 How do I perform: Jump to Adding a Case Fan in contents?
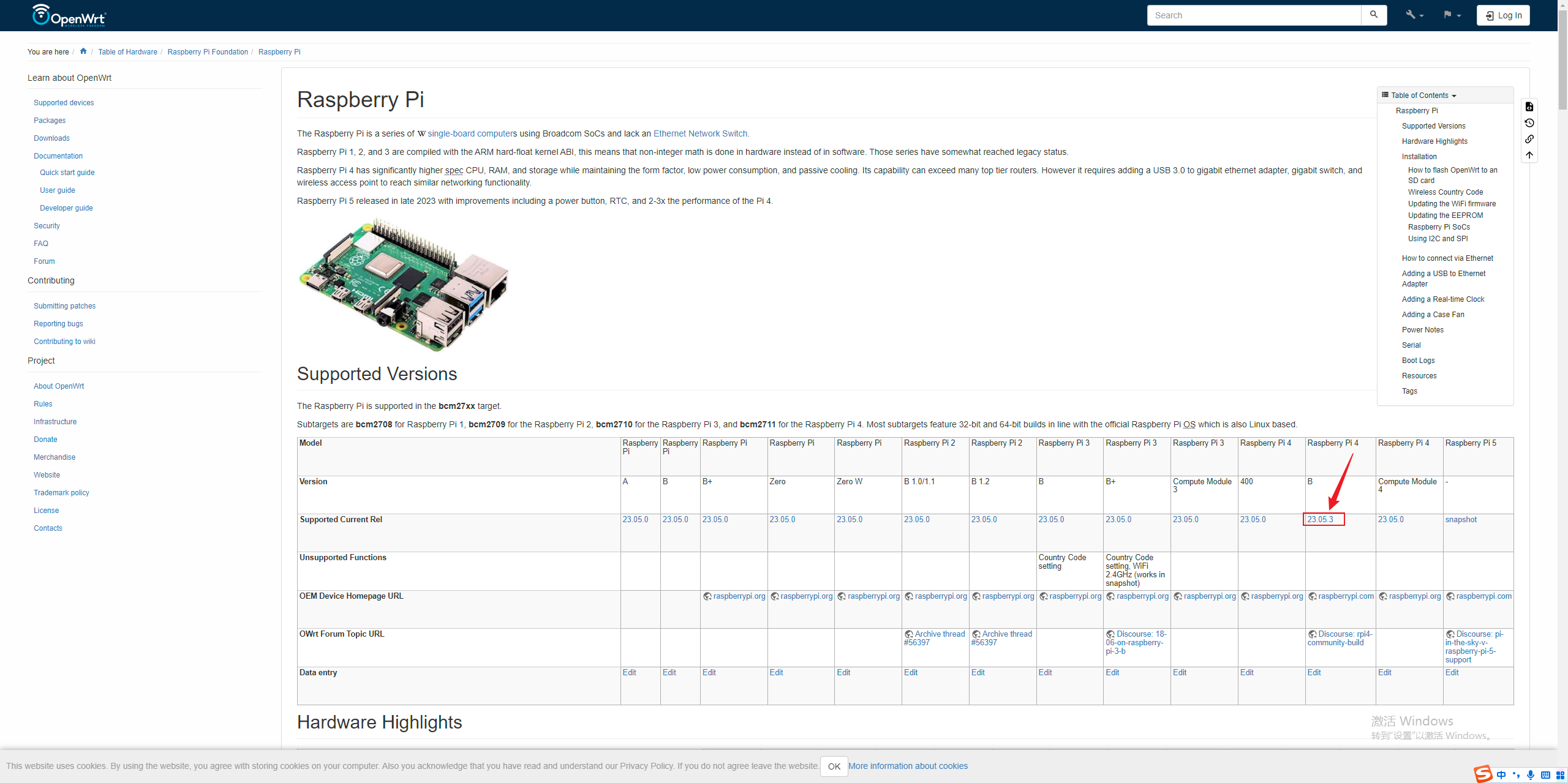[1433, 315]
